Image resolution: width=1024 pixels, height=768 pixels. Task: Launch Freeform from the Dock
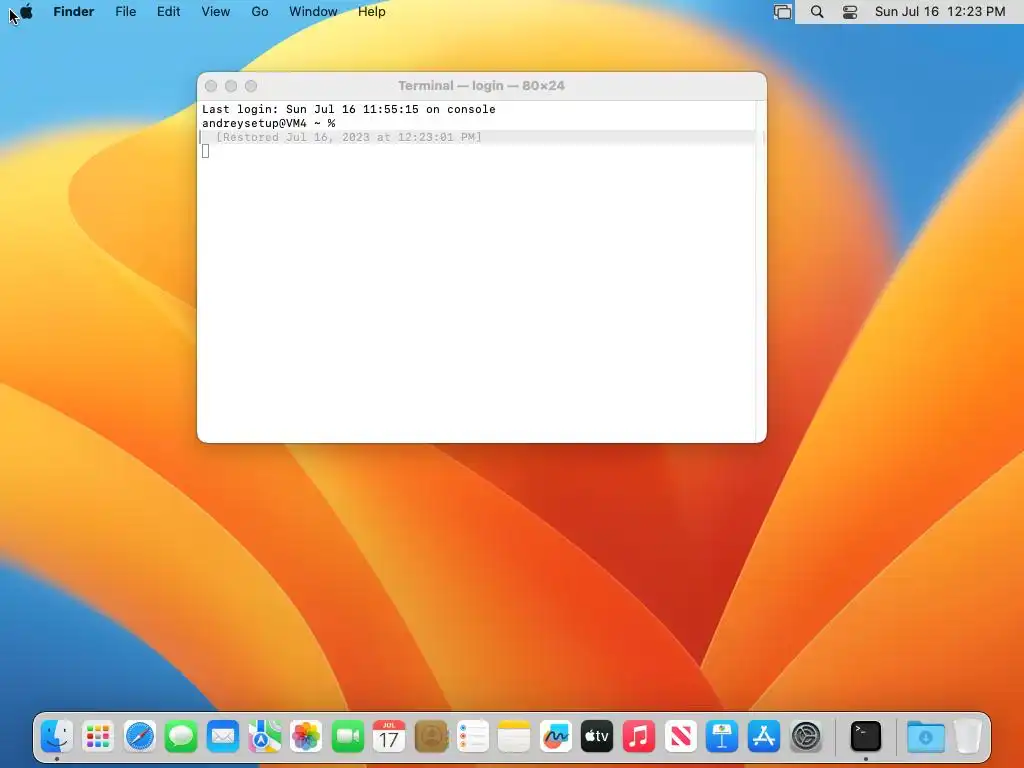[x=556, y=737]
